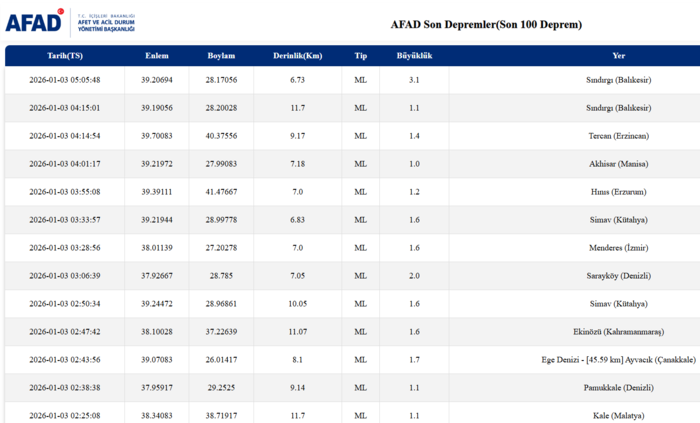Select the date cell 2026-01-03 03:55:08
Screen dimensions: 700x423
[x=65, y=192]
